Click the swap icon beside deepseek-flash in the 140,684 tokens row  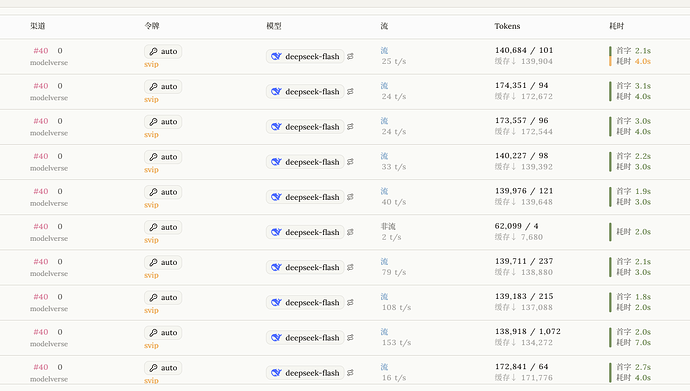[x=350, y=56]
